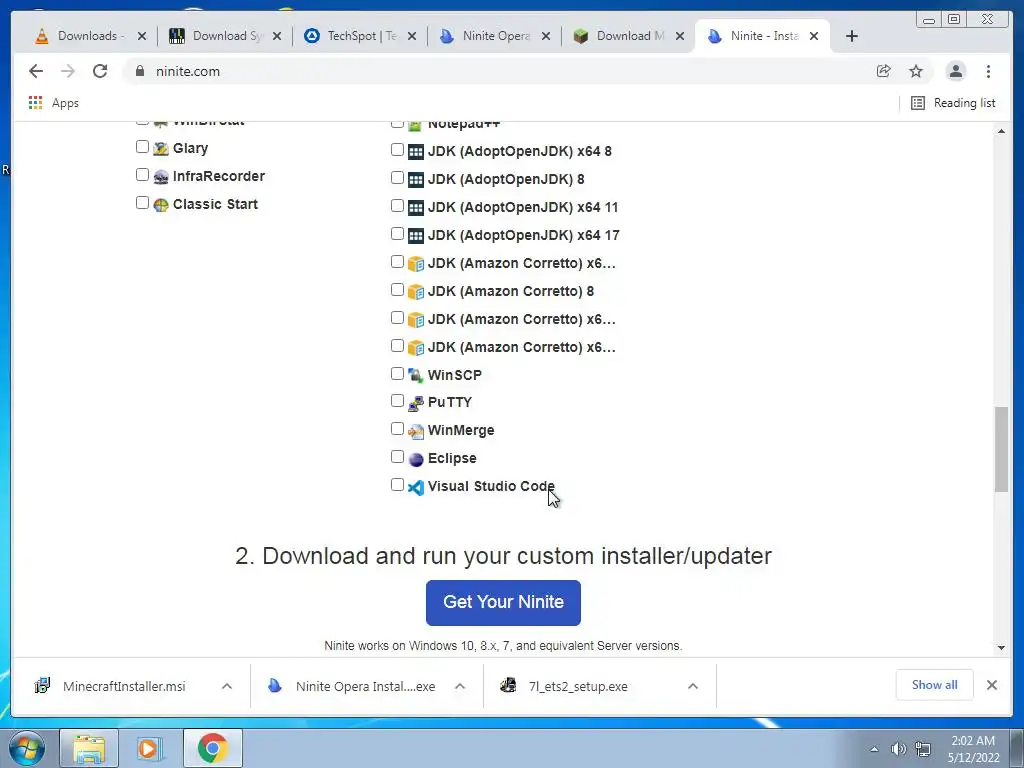Close the downloads bar

pyautogui.click(x=992, y=685)
